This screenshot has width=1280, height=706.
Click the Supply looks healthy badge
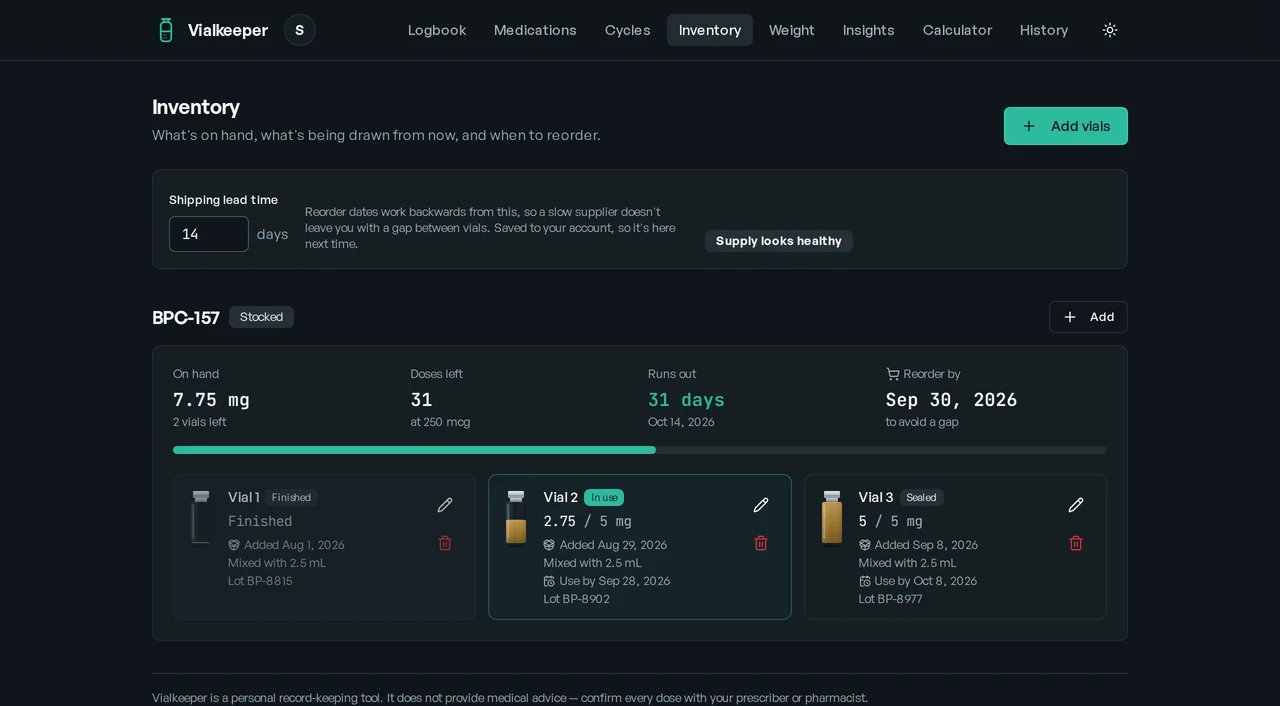(x=779, y=241)
